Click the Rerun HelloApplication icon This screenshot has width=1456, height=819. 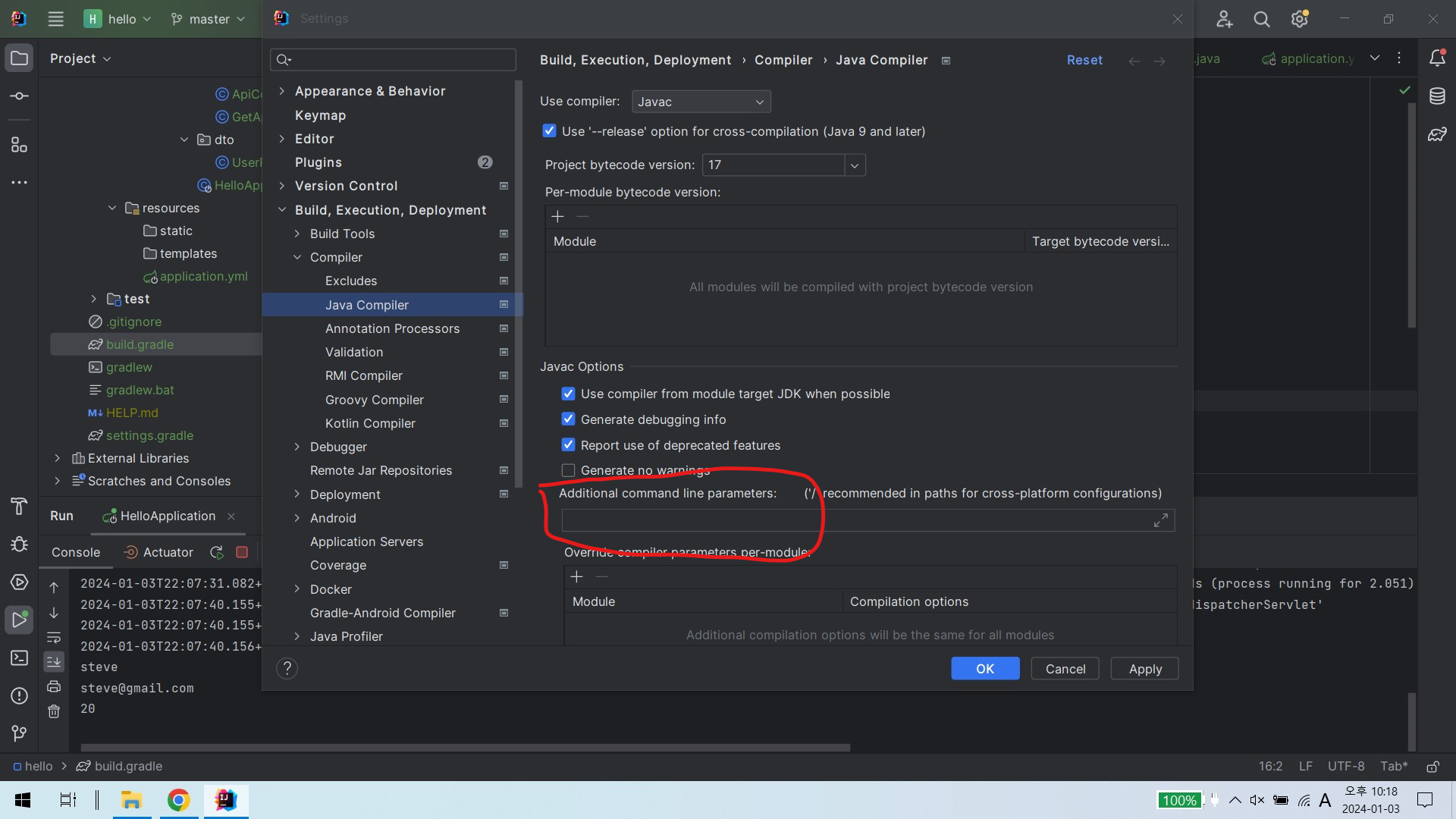pos(217,552)
